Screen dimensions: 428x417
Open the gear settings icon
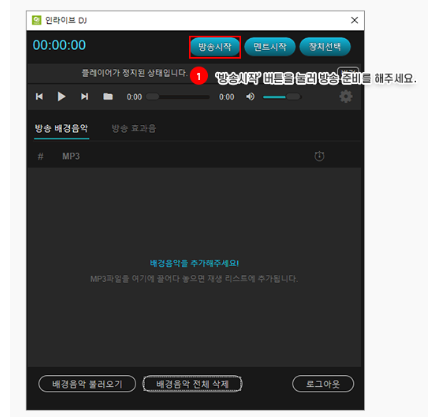[346, 97]
